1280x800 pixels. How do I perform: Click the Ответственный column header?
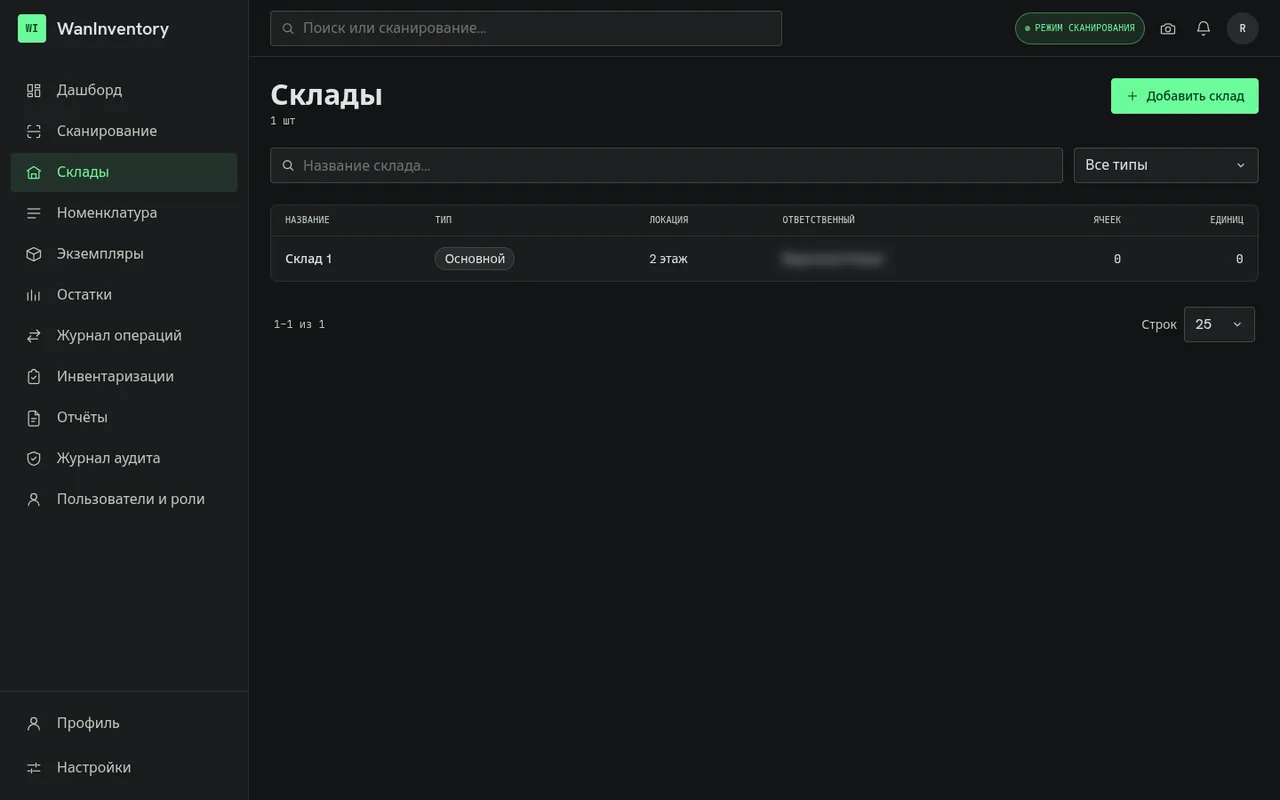pyautogui.click(x=819, y=220)
